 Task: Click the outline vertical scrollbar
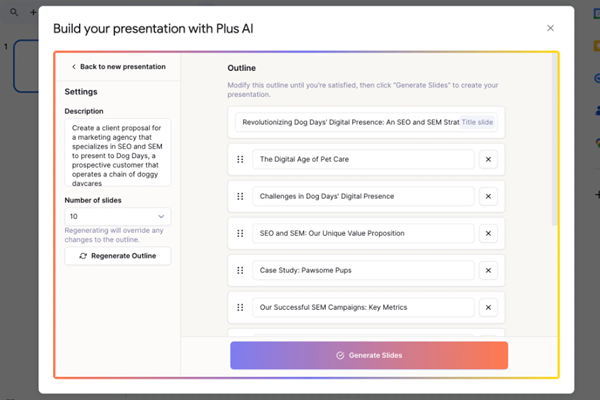click(x=555, y=140)
